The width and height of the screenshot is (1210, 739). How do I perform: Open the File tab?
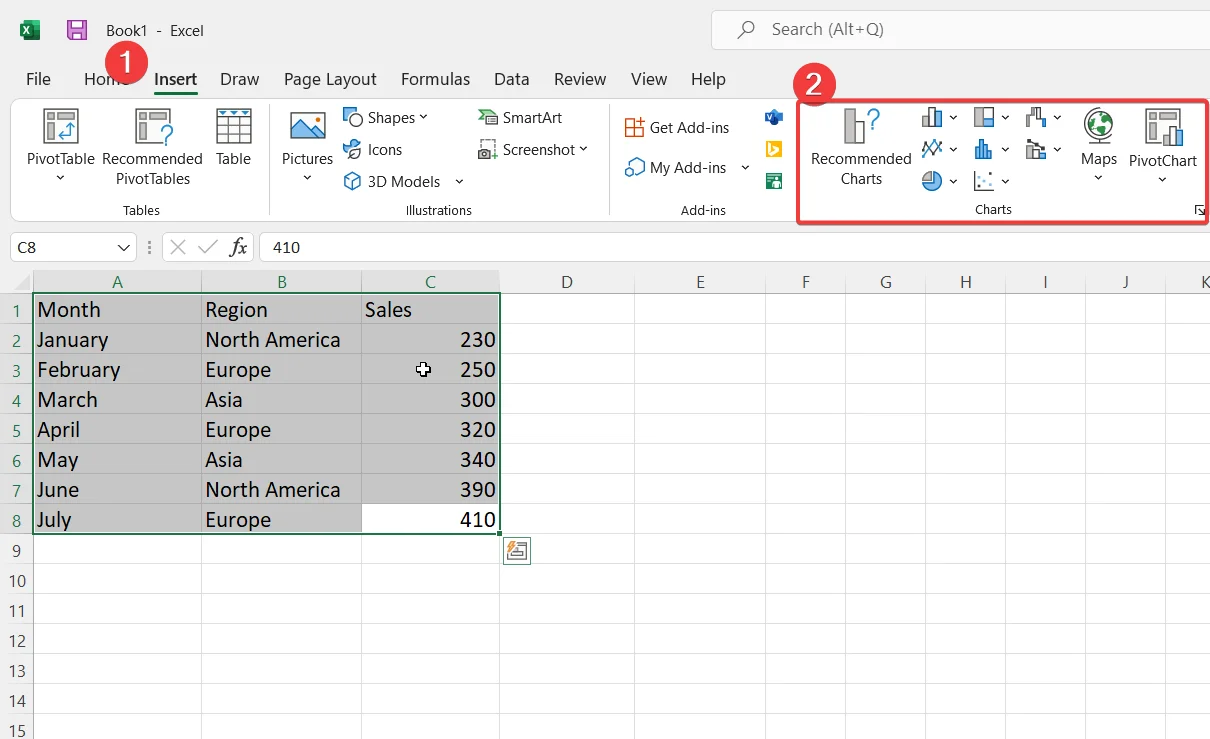pyautogui.click(x=38, y=79)
